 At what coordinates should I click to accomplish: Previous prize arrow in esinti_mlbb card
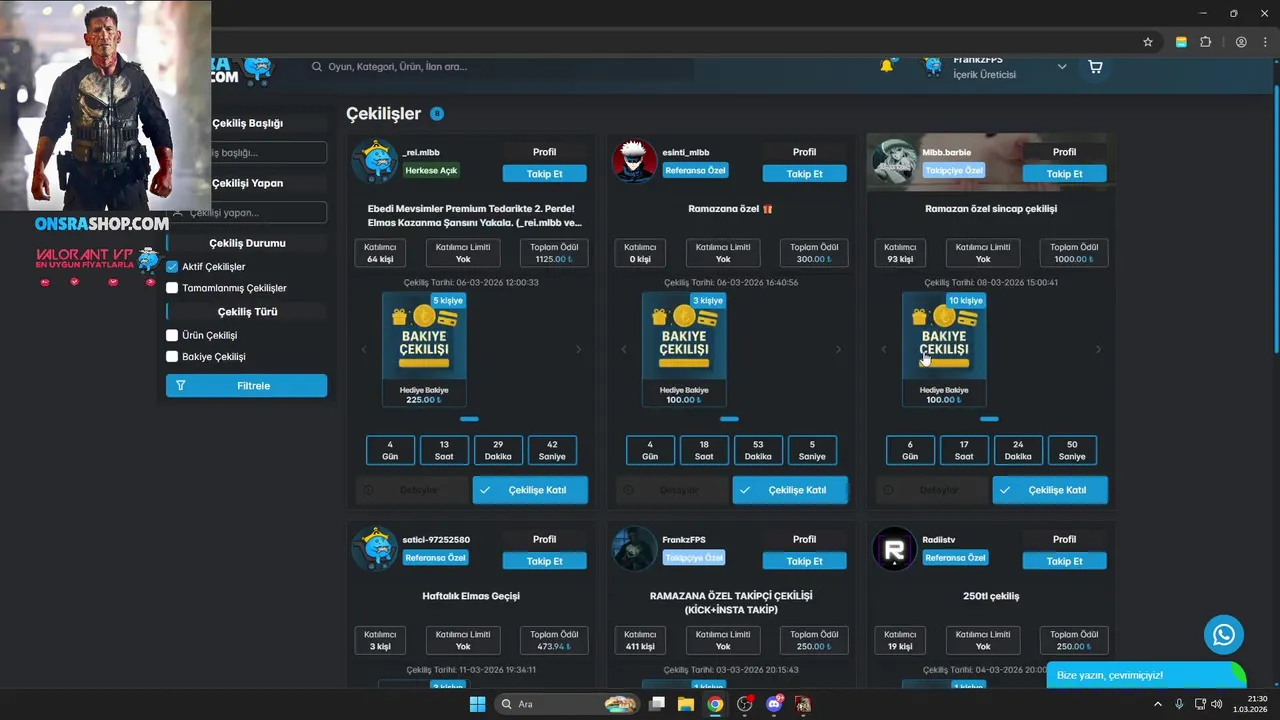click(x=624, y=349)
